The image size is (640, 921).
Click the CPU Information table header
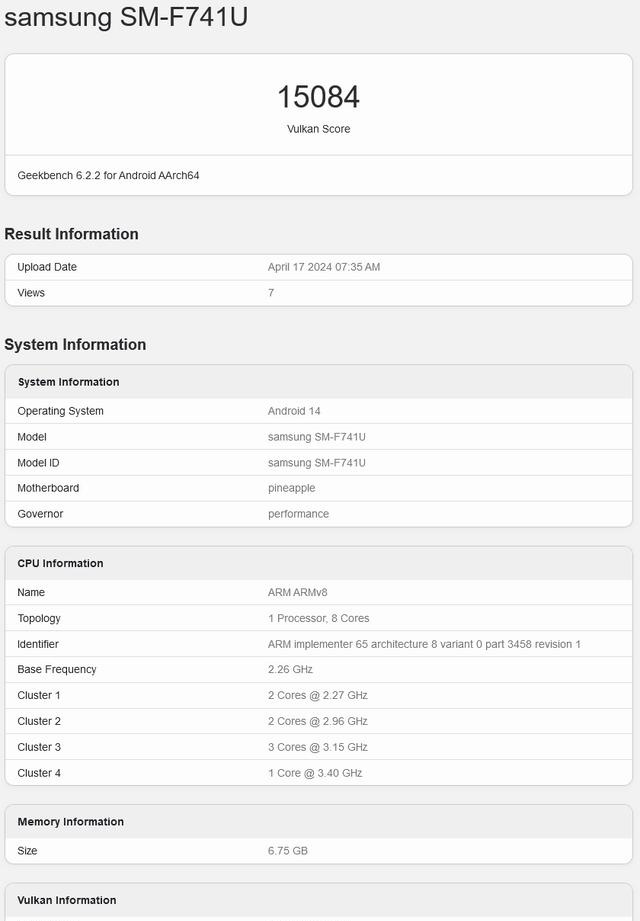click(x=318, y=563)
